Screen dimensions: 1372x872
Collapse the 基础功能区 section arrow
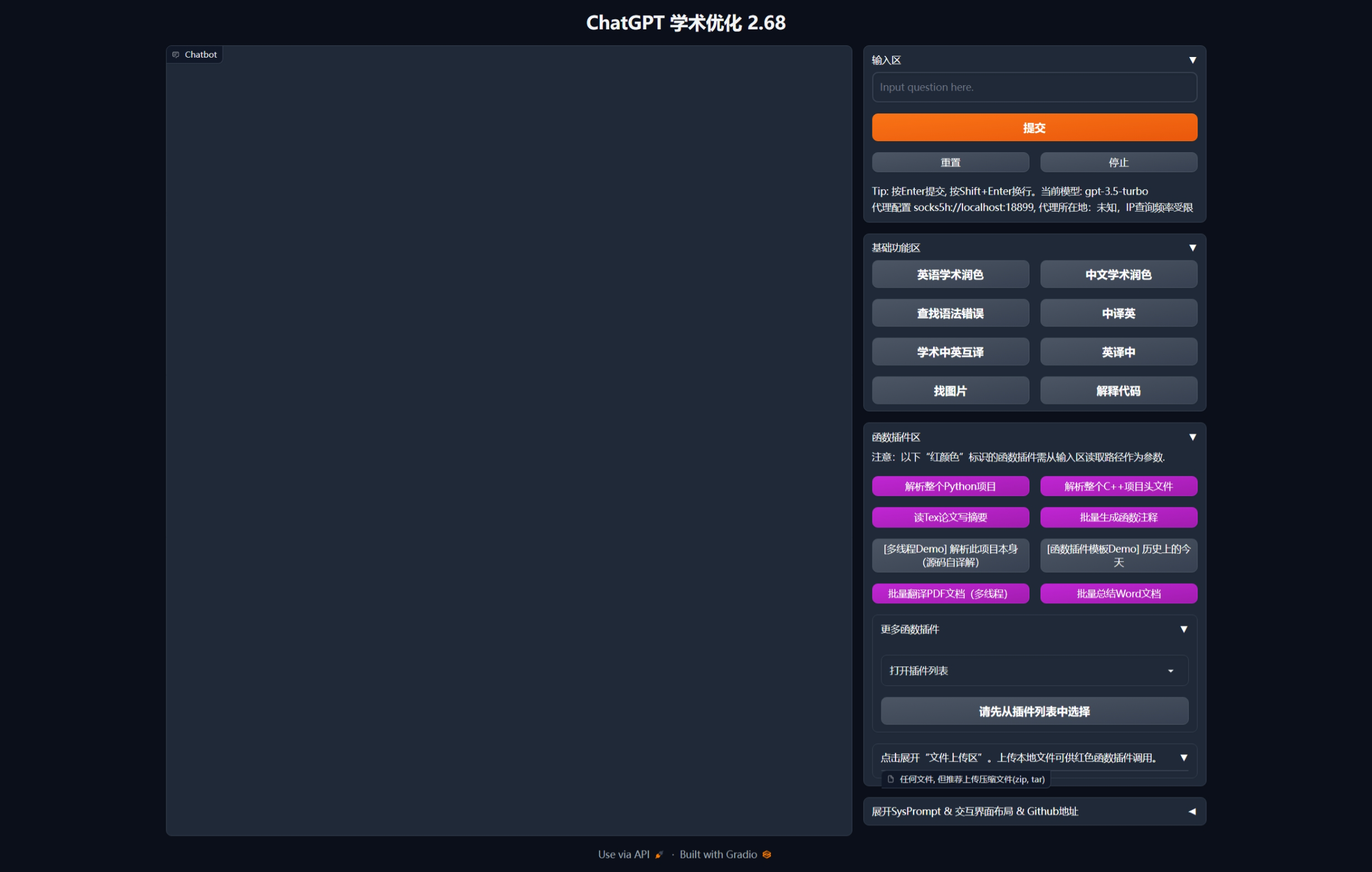coord(1193,248)
